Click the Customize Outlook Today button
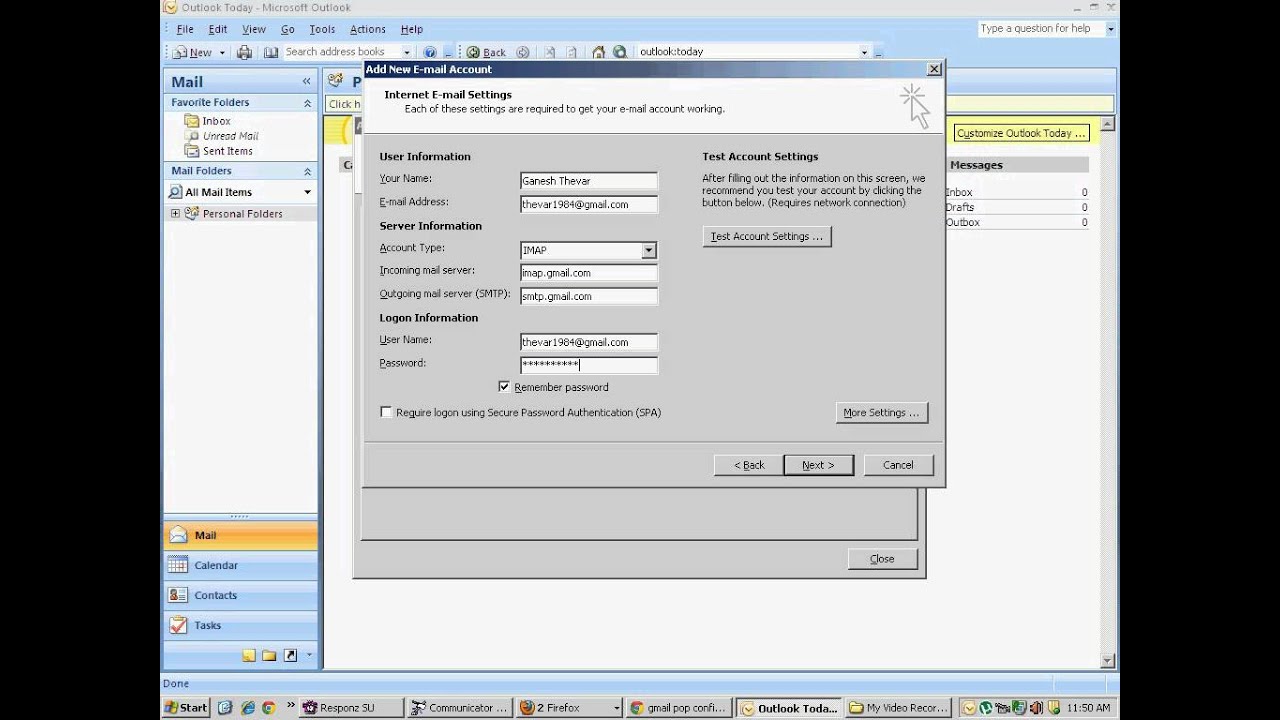The image size is (1280, 720). pos(1021,133)
